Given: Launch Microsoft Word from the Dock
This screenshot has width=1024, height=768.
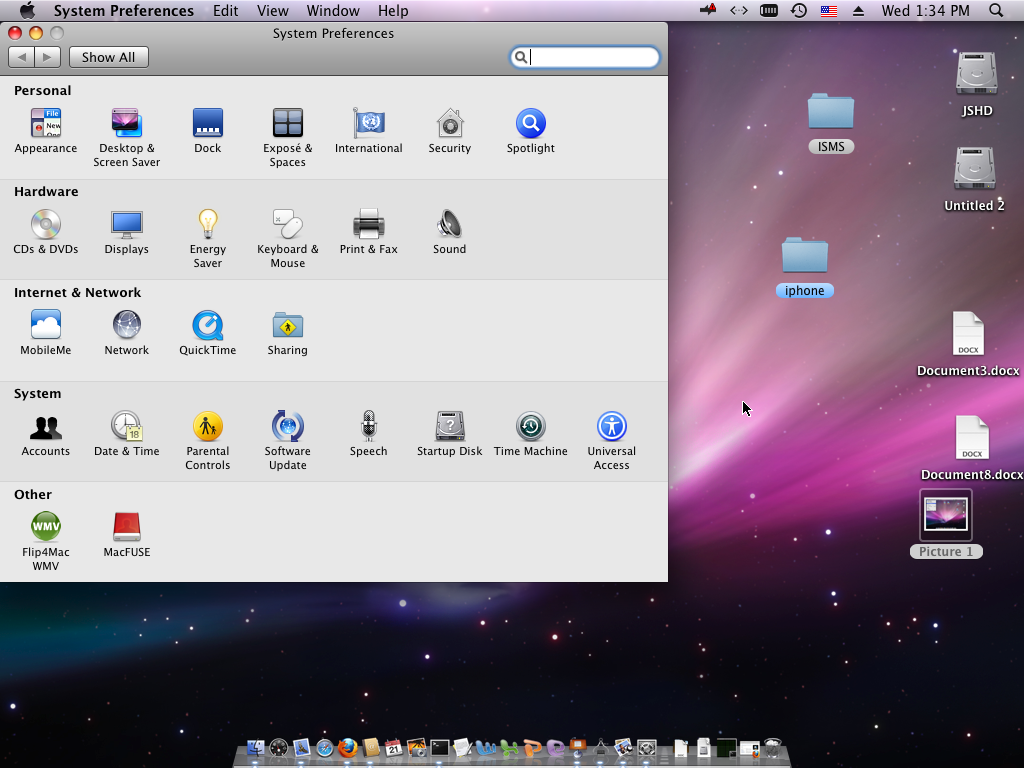Looking at the screenshot, I should pyautogui.click(x=485, y=748).
